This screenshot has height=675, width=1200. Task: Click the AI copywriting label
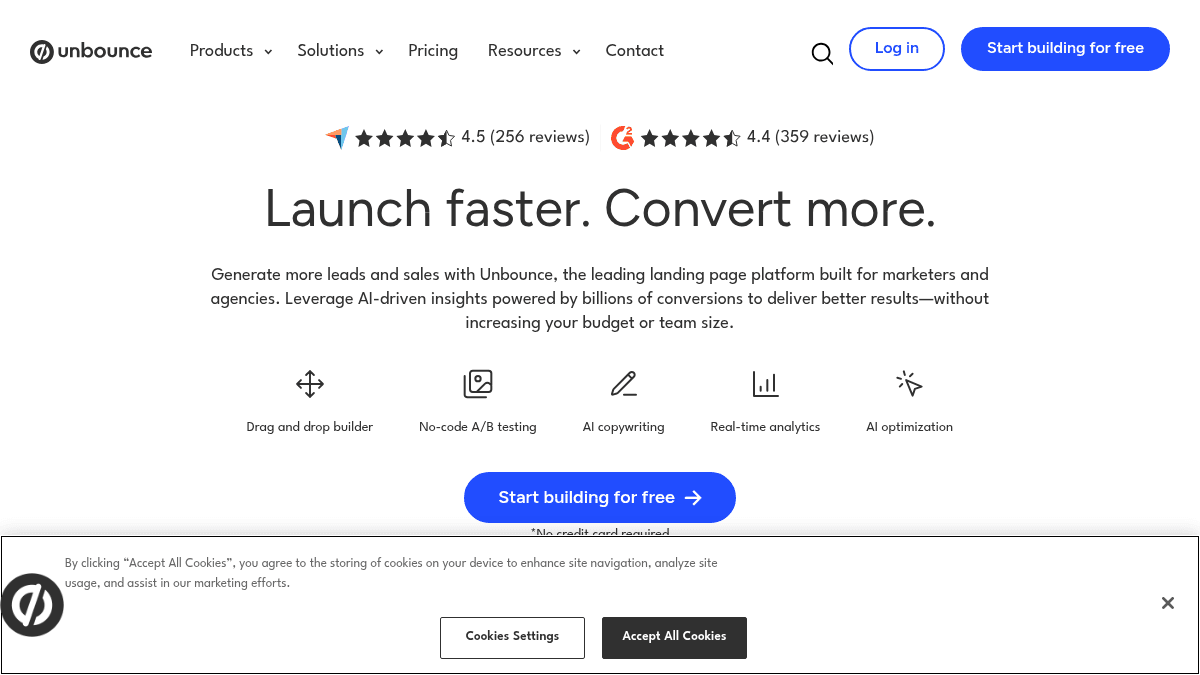624,427
